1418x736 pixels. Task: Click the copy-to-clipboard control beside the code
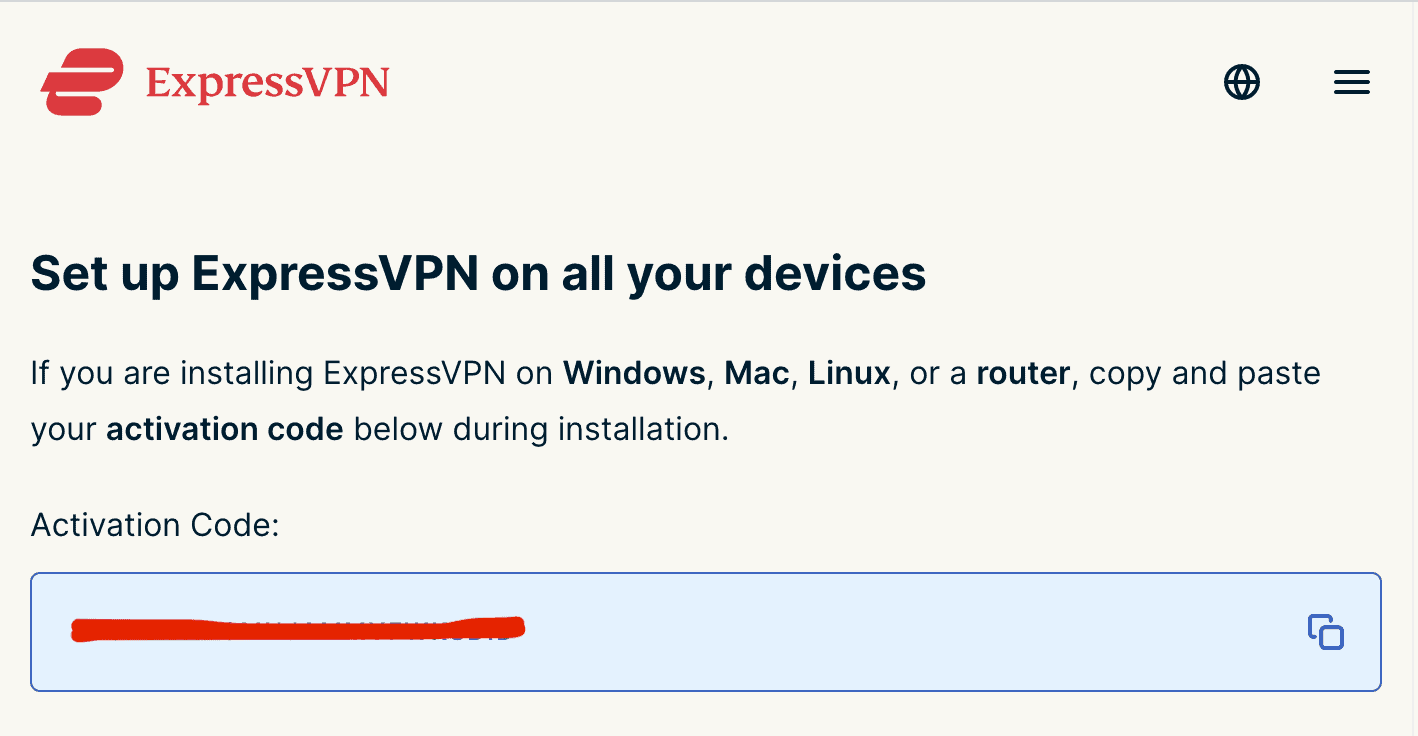coord(1324,632)
